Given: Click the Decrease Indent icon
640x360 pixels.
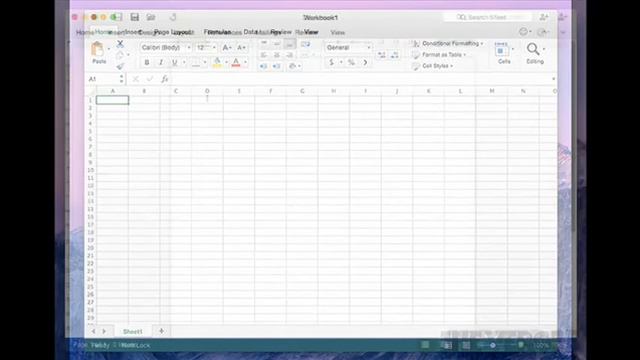Looking at the screenshot, I should click(x=264, y=66).
